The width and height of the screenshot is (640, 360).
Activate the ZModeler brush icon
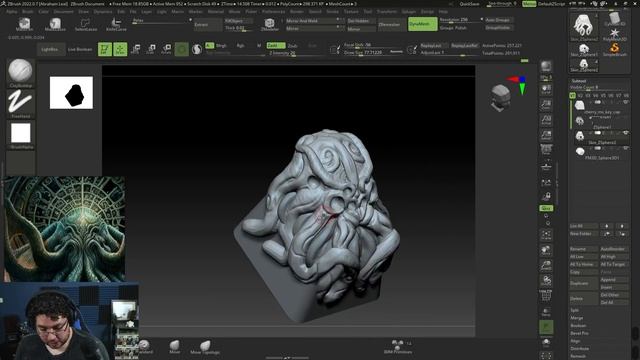(269, 24)
